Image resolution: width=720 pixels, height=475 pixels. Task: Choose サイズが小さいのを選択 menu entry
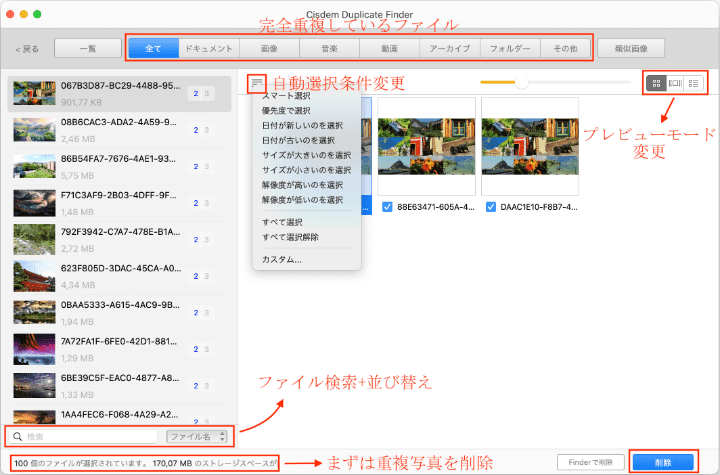point(307,170)
